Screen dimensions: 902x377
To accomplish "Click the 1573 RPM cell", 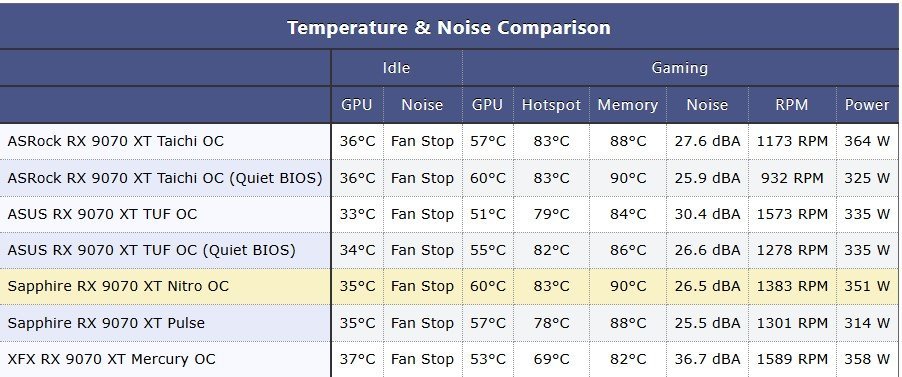I will pyautogui.click(x=792, y=214).
